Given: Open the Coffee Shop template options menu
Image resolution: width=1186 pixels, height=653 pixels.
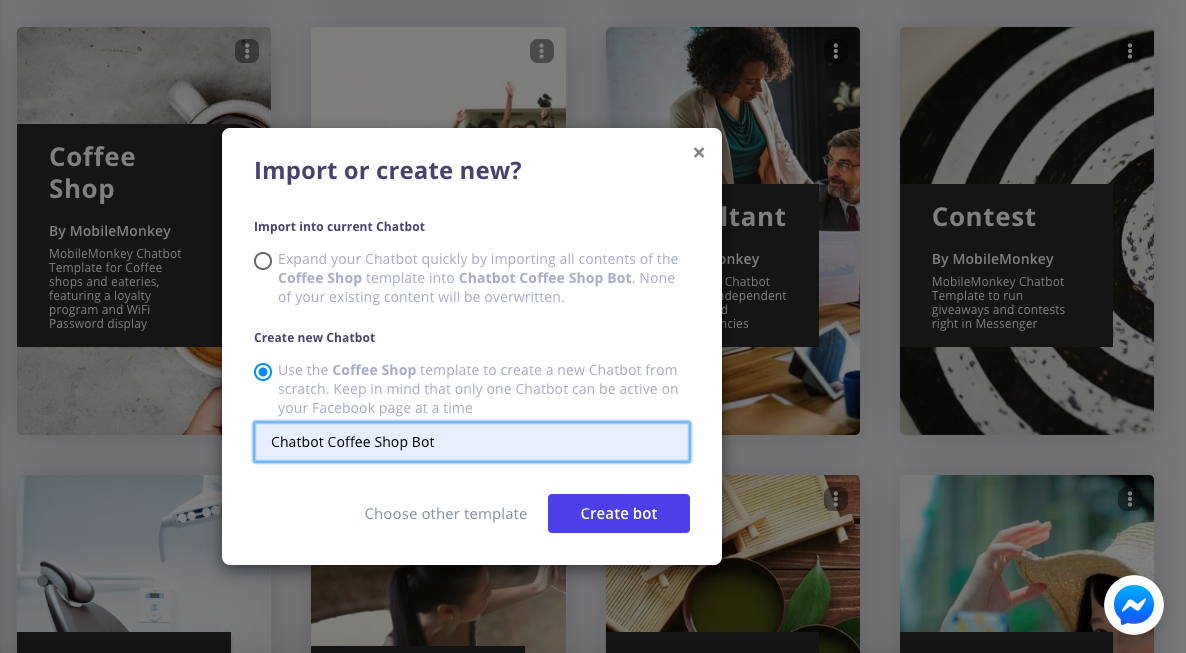Looking at the screenshot, I should point(246,51).
